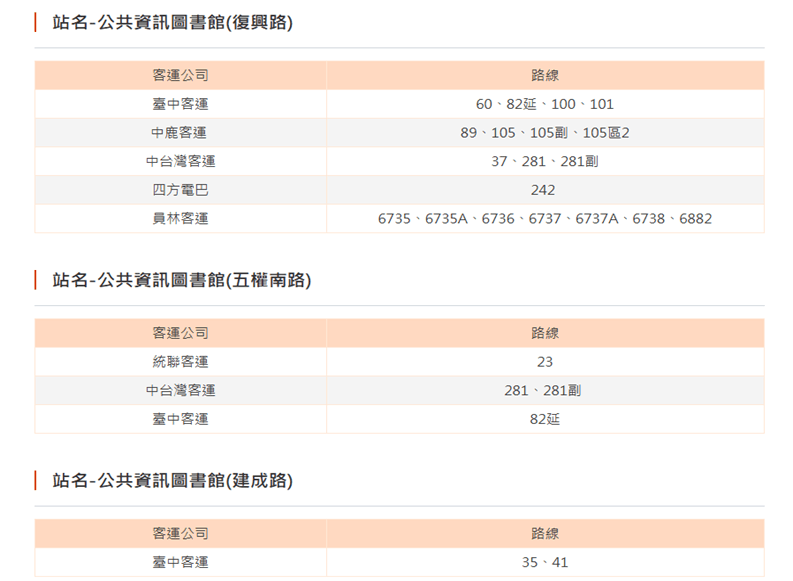Click heading 站名-公共資訊圖書館(建成路)

pos(172,480)
